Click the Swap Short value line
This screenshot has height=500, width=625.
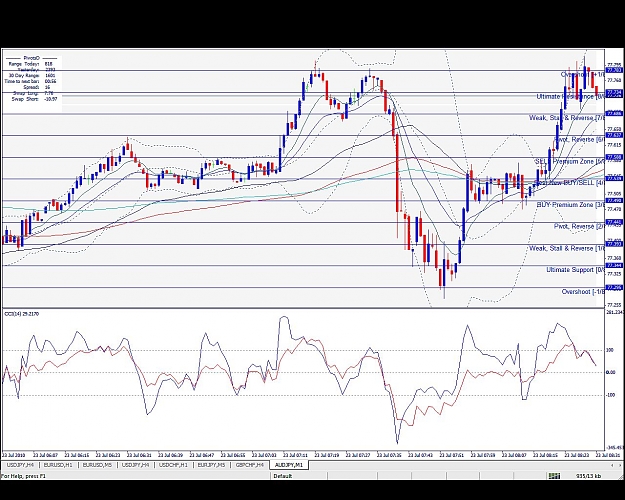click(35, 99)
